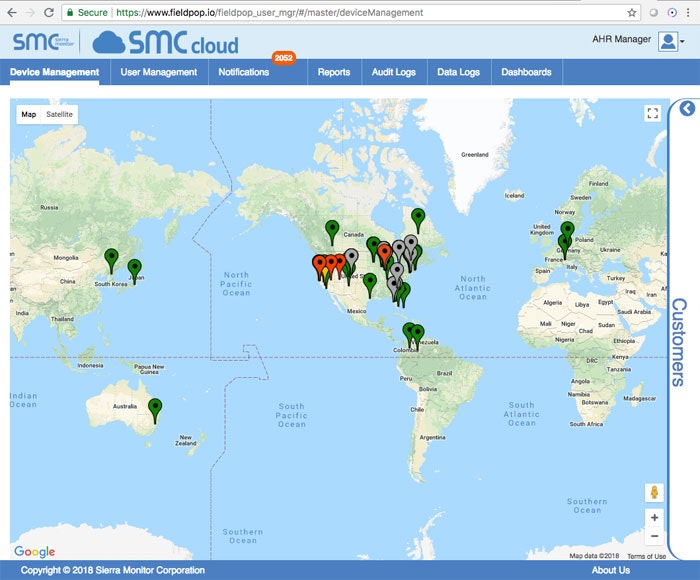700x580 pixels.
Task: Click the SMC cloud logo
Action: [165, 42]
